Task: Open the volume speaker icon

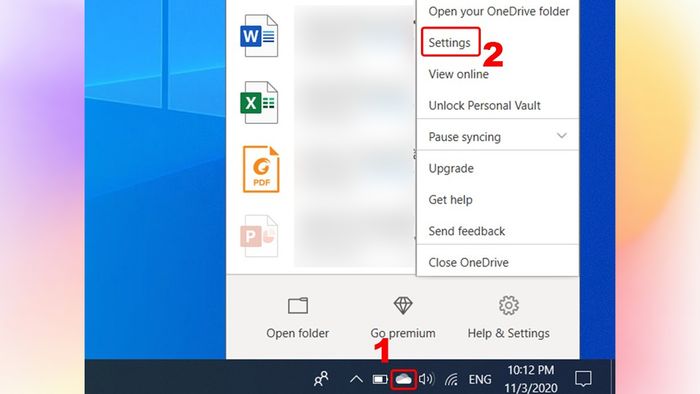Action: pos(426,379)
